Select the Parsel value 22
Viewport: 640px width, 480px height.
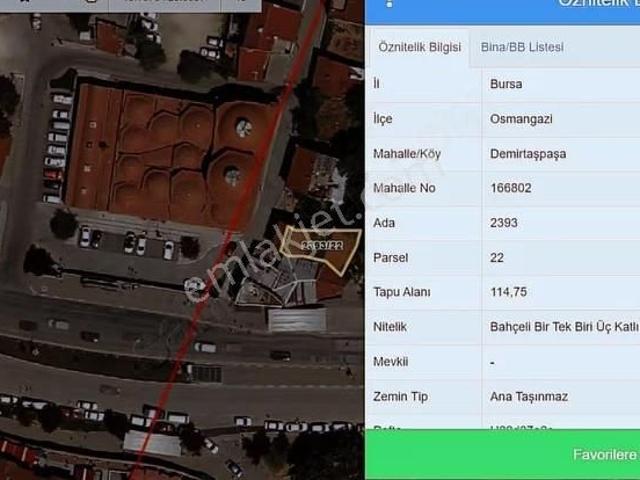pyautogui.click(x=497, y=257)
